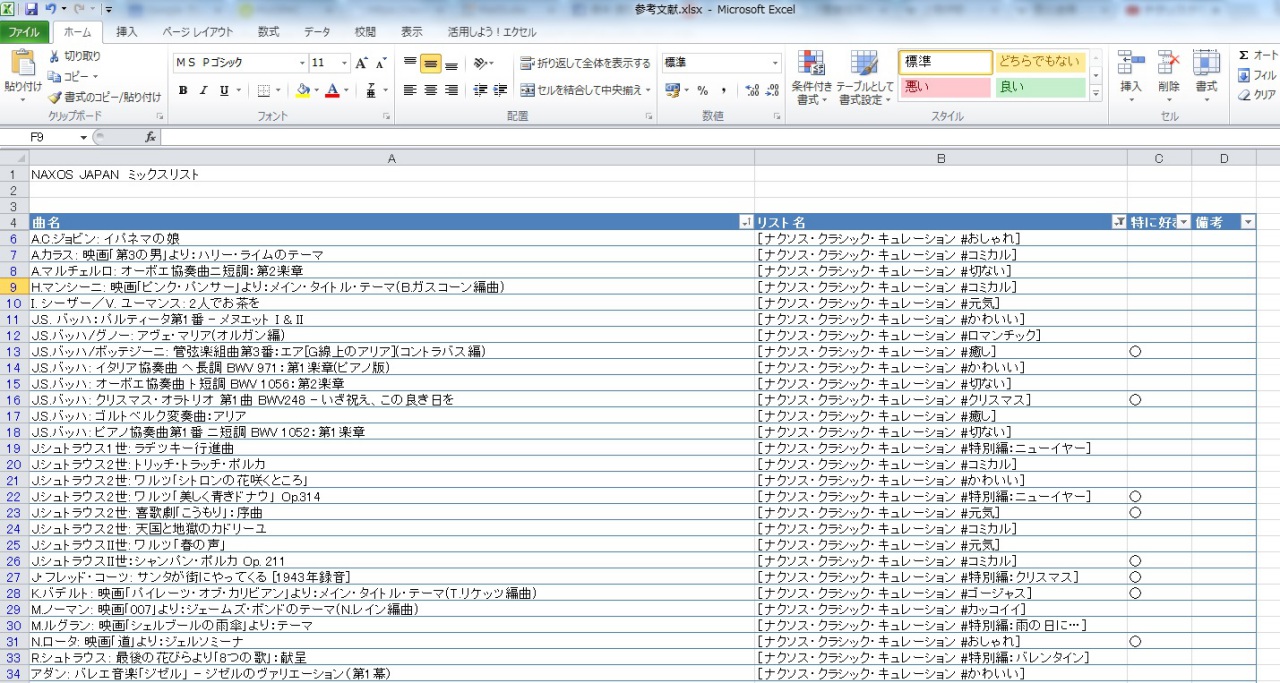Click the Percent Style icon
Screen dimensions: 1280x683
[702, 90]
